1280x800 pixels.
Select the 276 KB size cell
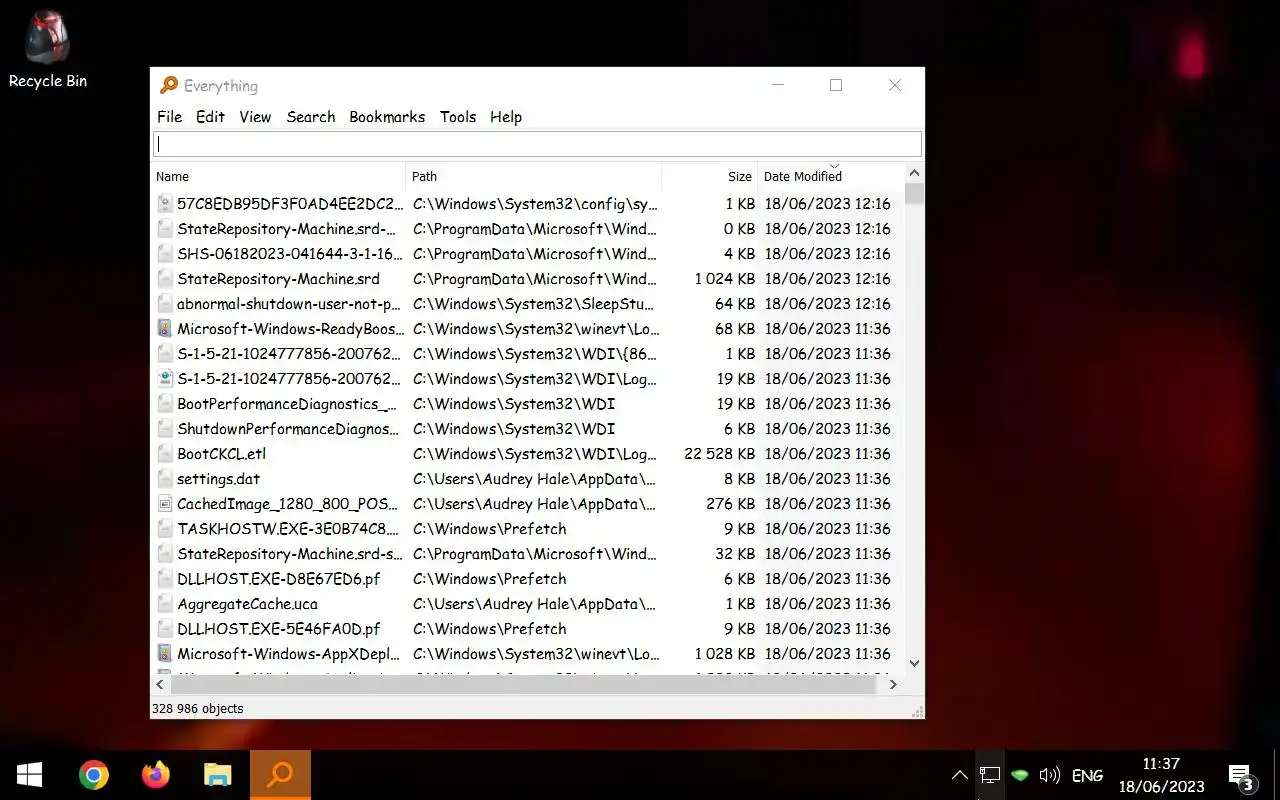point(730,504)
